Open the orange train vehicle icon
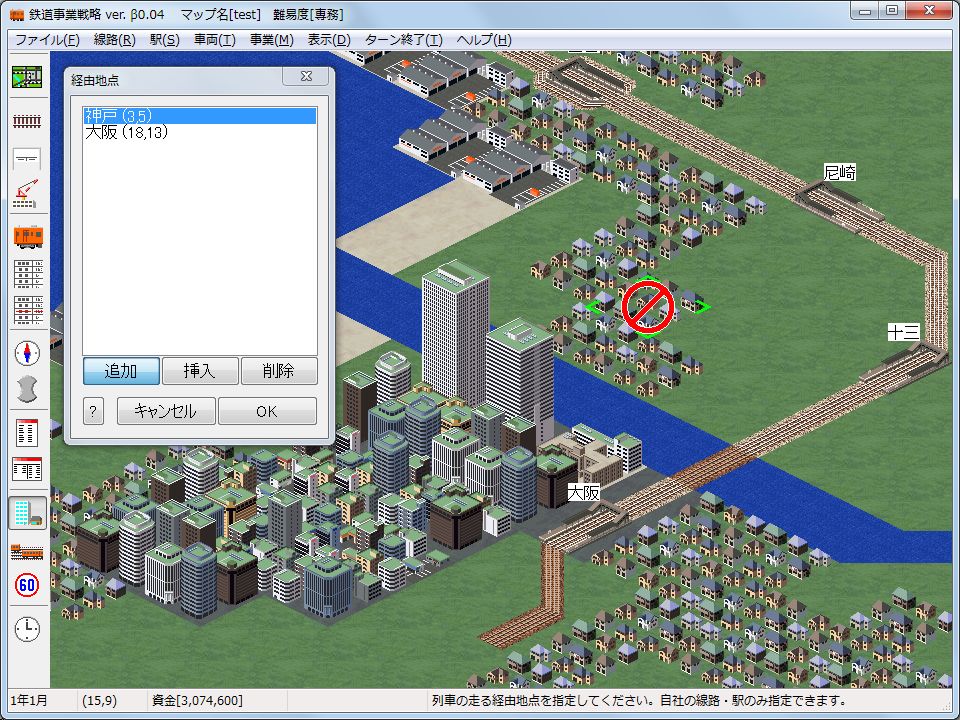 [x=27, y=236]
